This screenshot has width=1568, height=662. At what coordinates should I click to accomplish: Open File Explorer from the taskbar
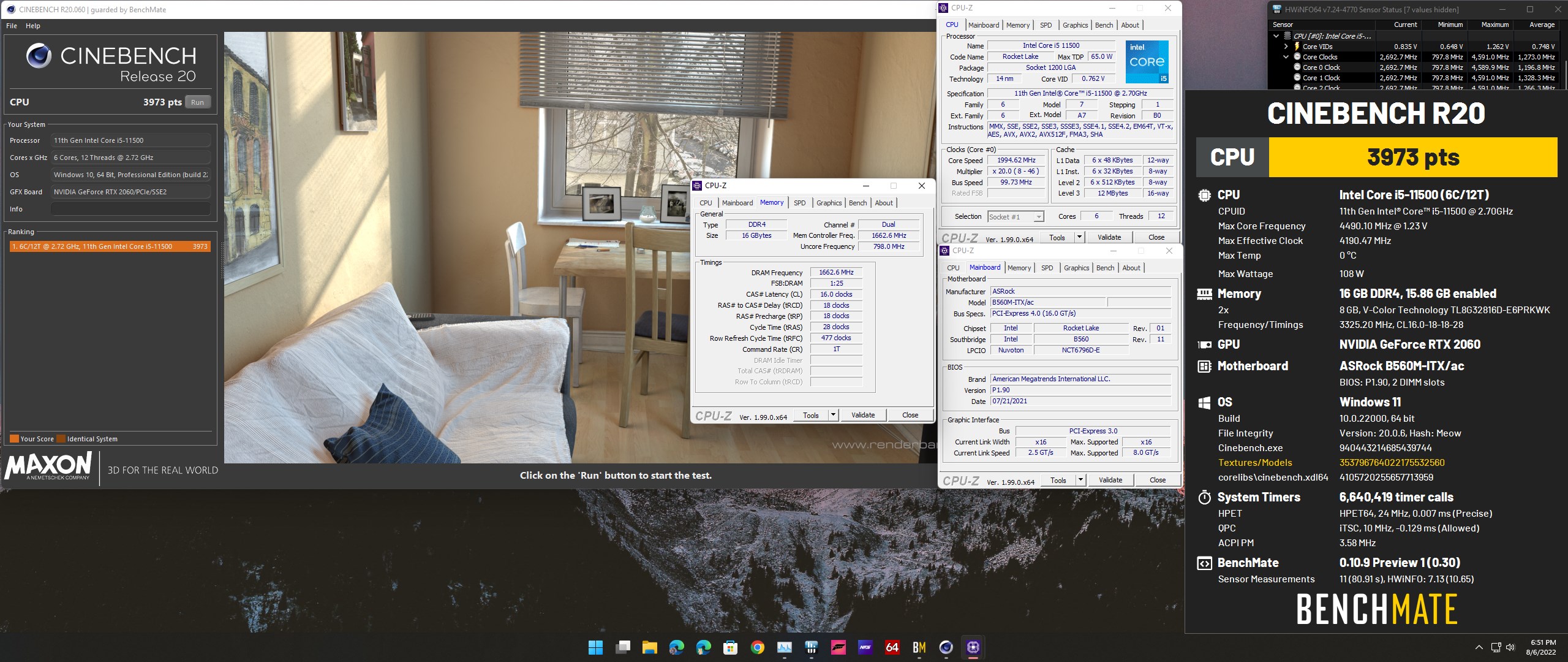pos(649,647)
